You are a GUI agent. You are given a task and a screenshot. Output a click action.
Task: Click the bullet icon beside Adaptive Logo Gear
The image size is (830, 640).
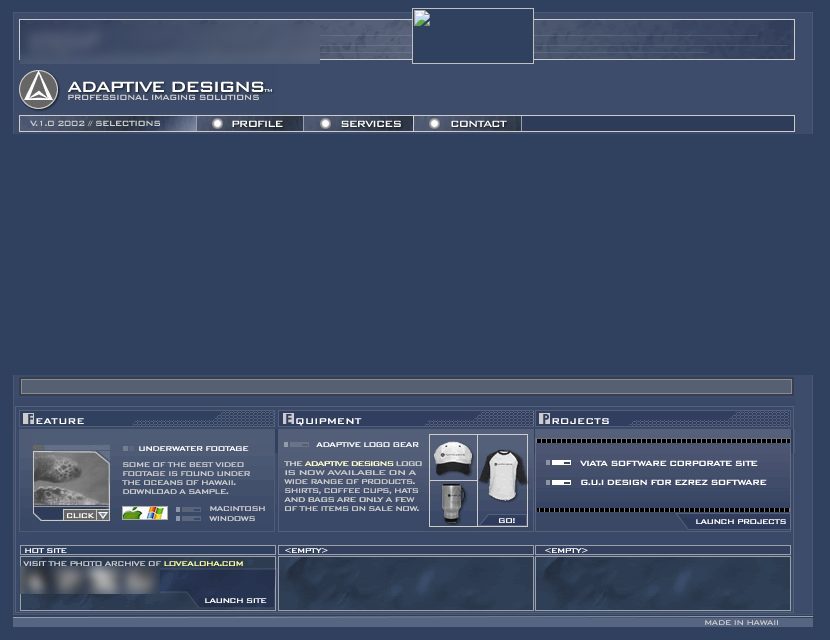(296, 445)
